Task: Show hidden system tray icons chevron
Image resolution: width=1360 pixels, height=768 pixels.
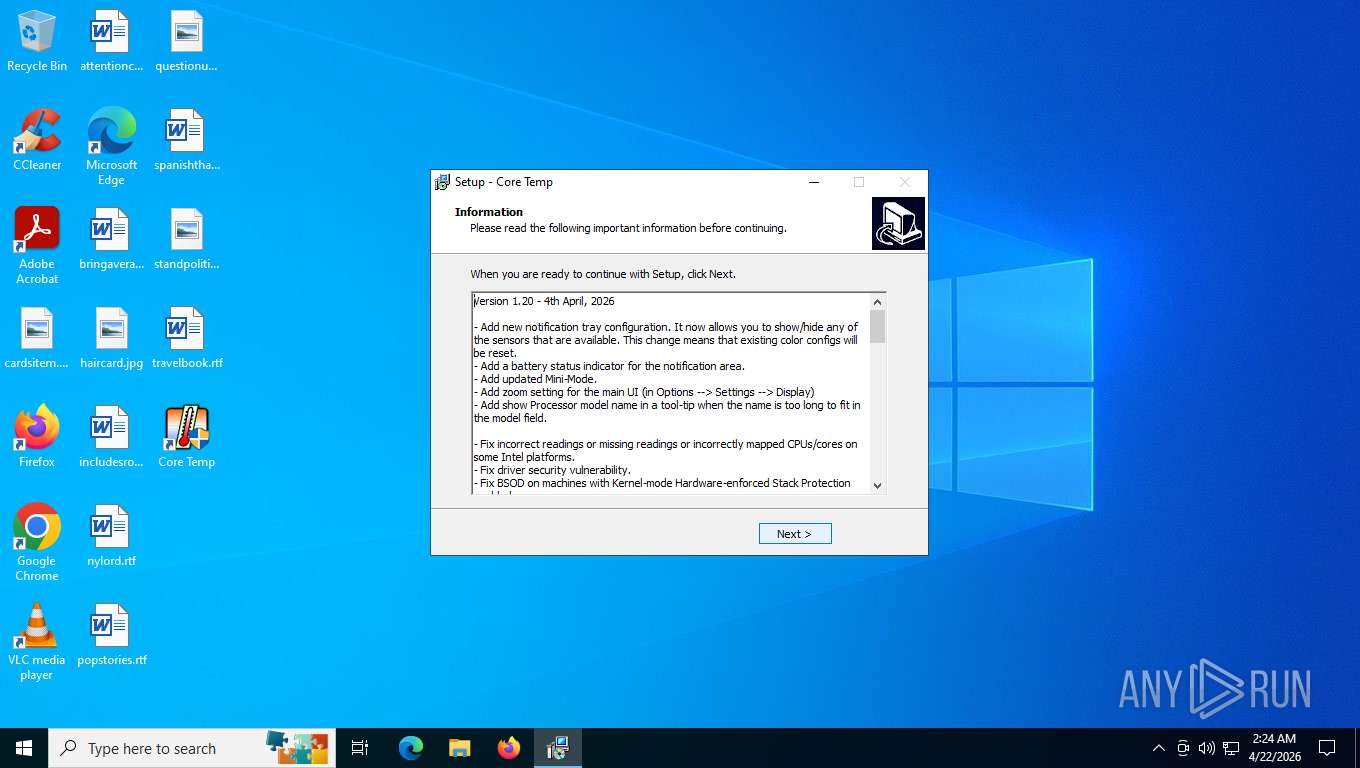Action: pos(1159,748)
